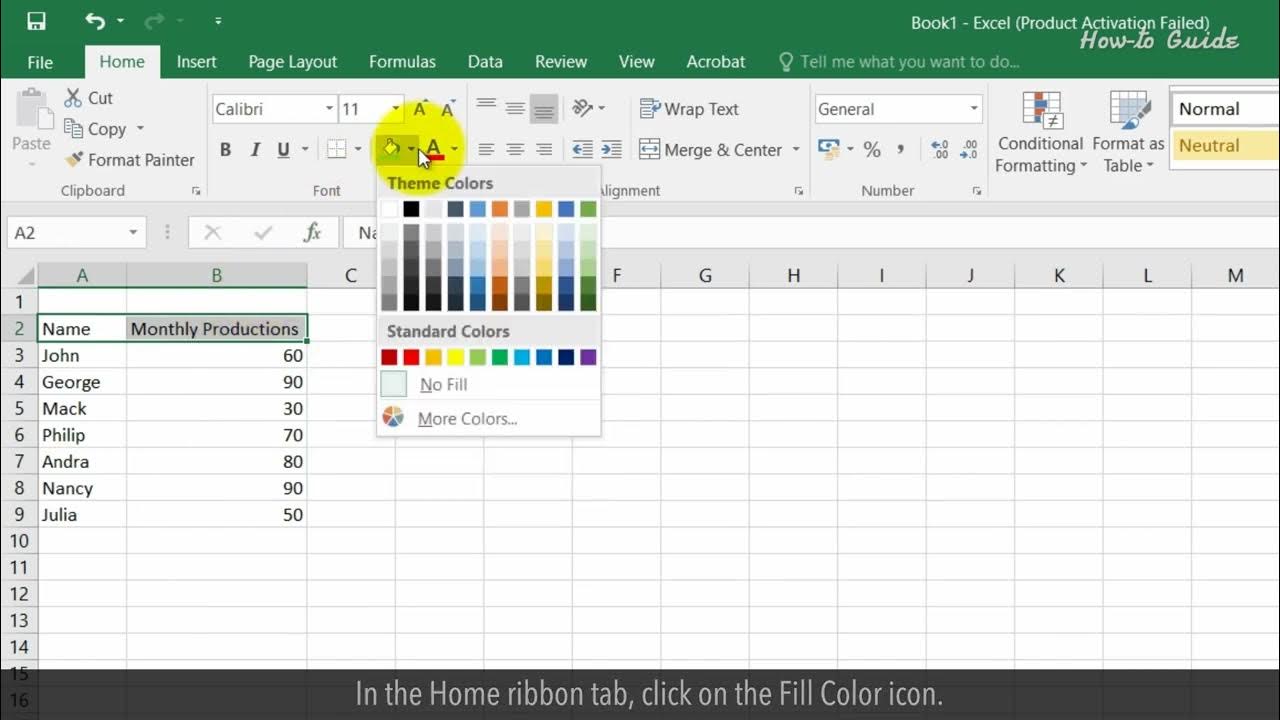Image resolution: width=1280 pixels, height=720 pixels.
Task: Click the Increase Decimal icon
Action: coord(939,150)
